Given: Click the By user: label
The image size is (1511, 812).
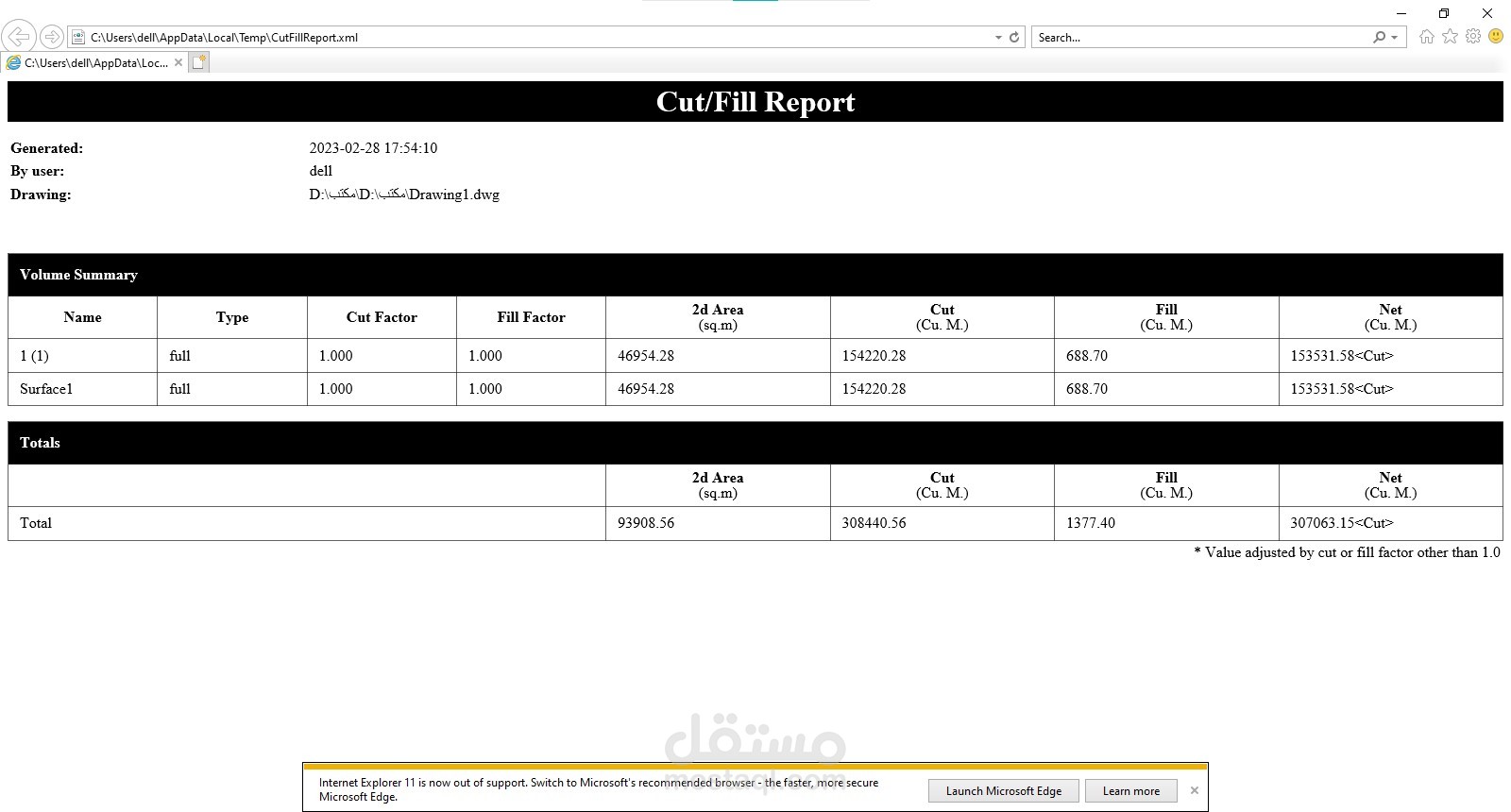Looking at the screenshot, I should click(x=37, y=171).
